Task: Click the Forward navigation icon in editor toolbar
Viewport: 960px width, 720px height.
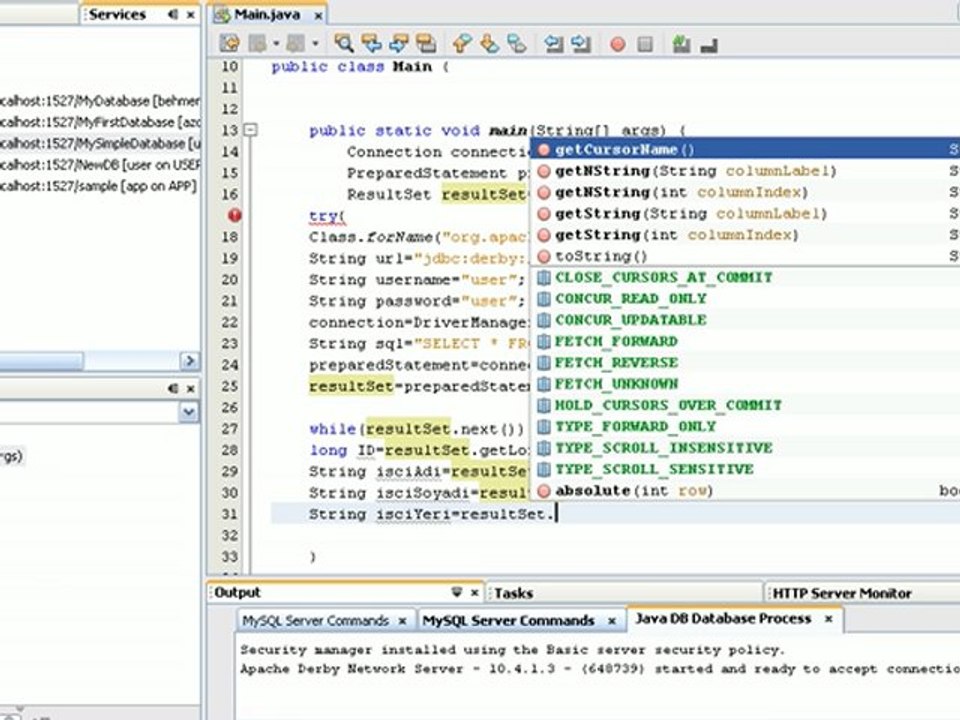Action: (x=296, y=43)
